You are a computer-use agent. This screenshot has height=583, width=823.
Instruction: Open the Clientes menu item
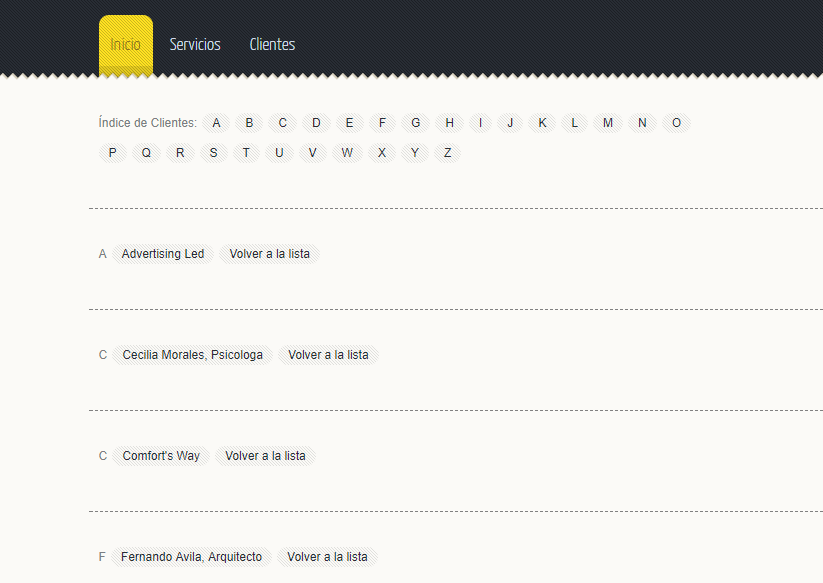(272, 45)
